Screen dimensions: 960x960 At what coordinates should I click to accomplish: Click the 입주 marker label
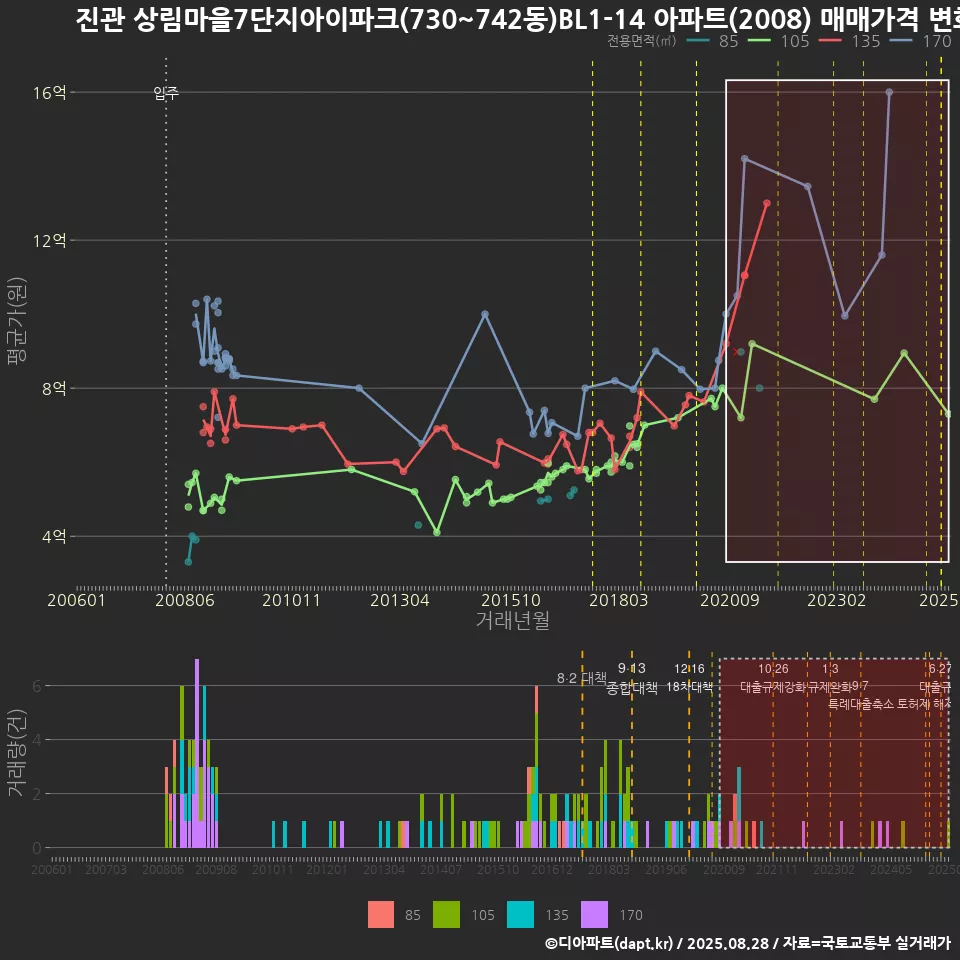pyautogui.click(x=166, y=93)
